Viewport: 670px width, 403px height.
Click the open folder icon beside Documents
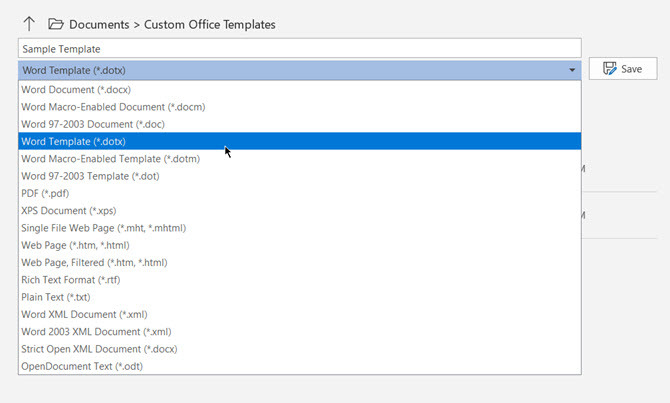(x=56, y=24)
